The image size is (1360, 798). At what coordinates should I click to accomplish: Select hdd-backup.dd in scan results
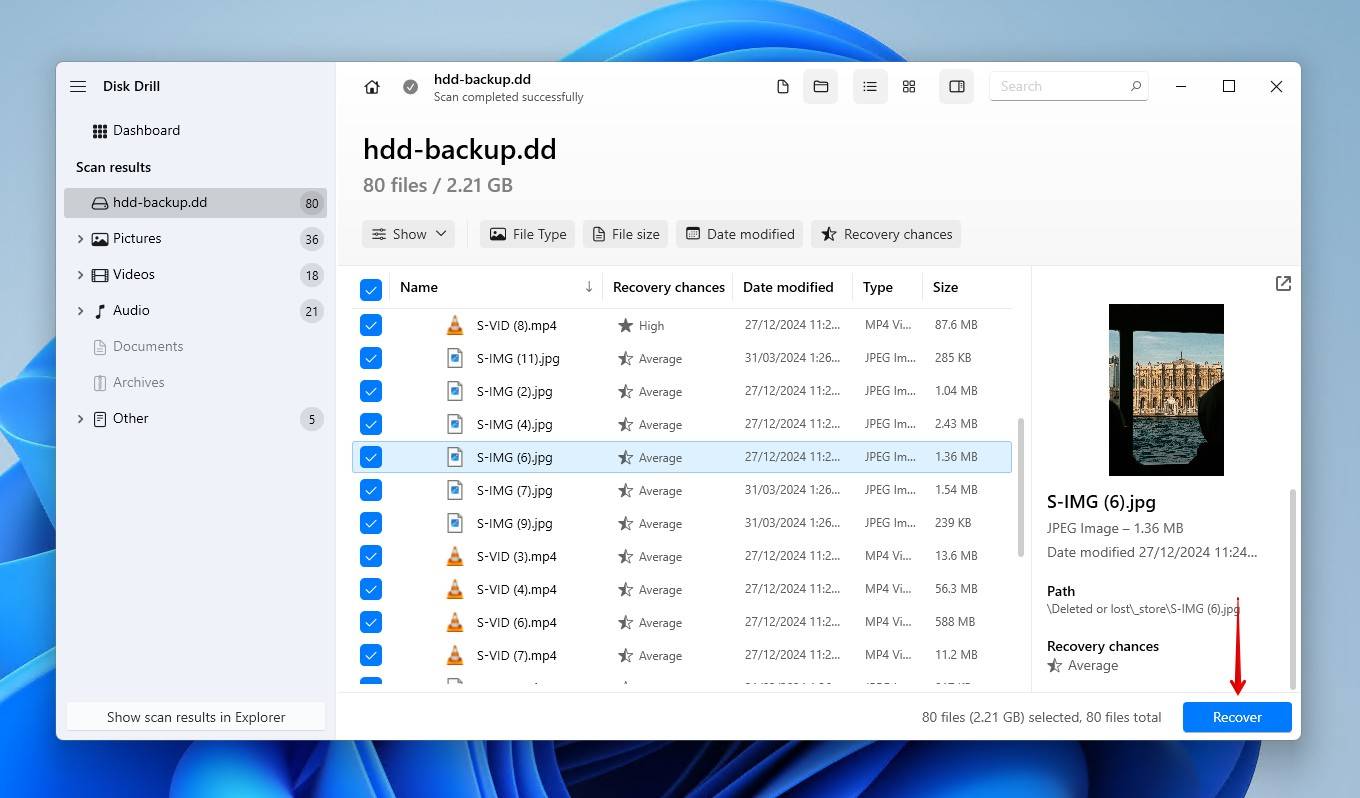160,203
